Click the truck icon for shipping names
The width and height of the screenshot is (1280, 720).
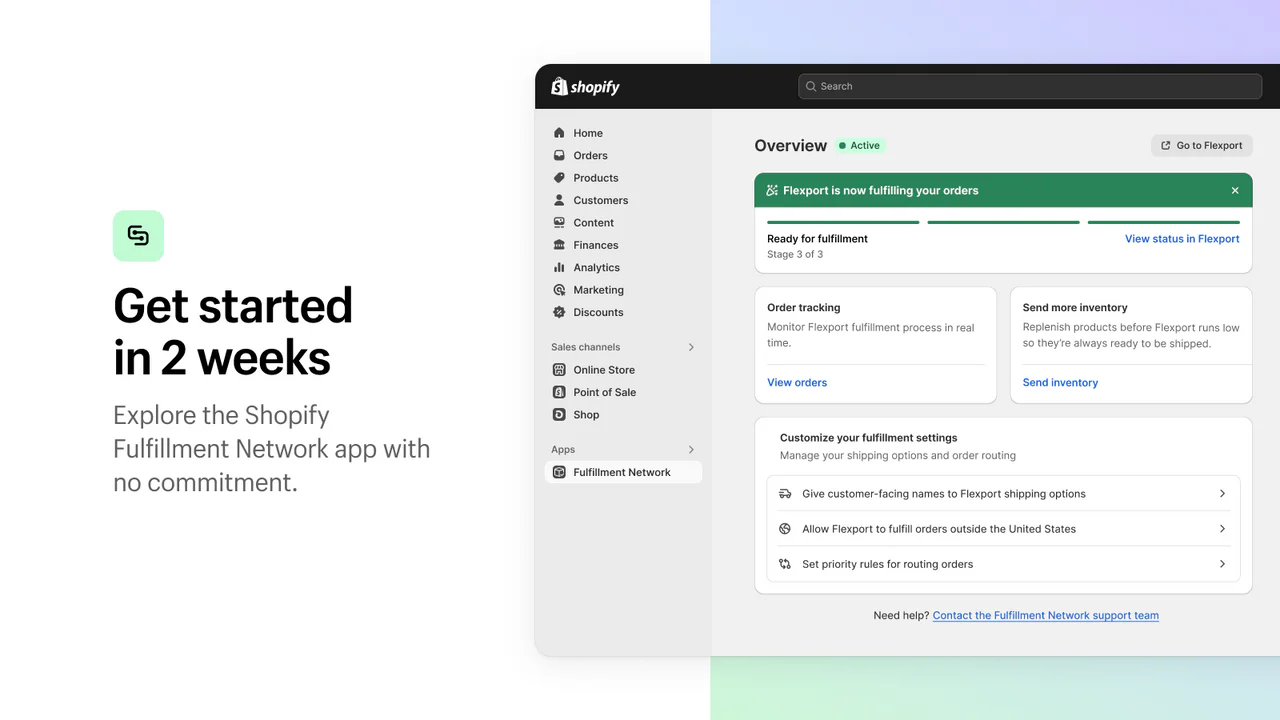[785, 494]
